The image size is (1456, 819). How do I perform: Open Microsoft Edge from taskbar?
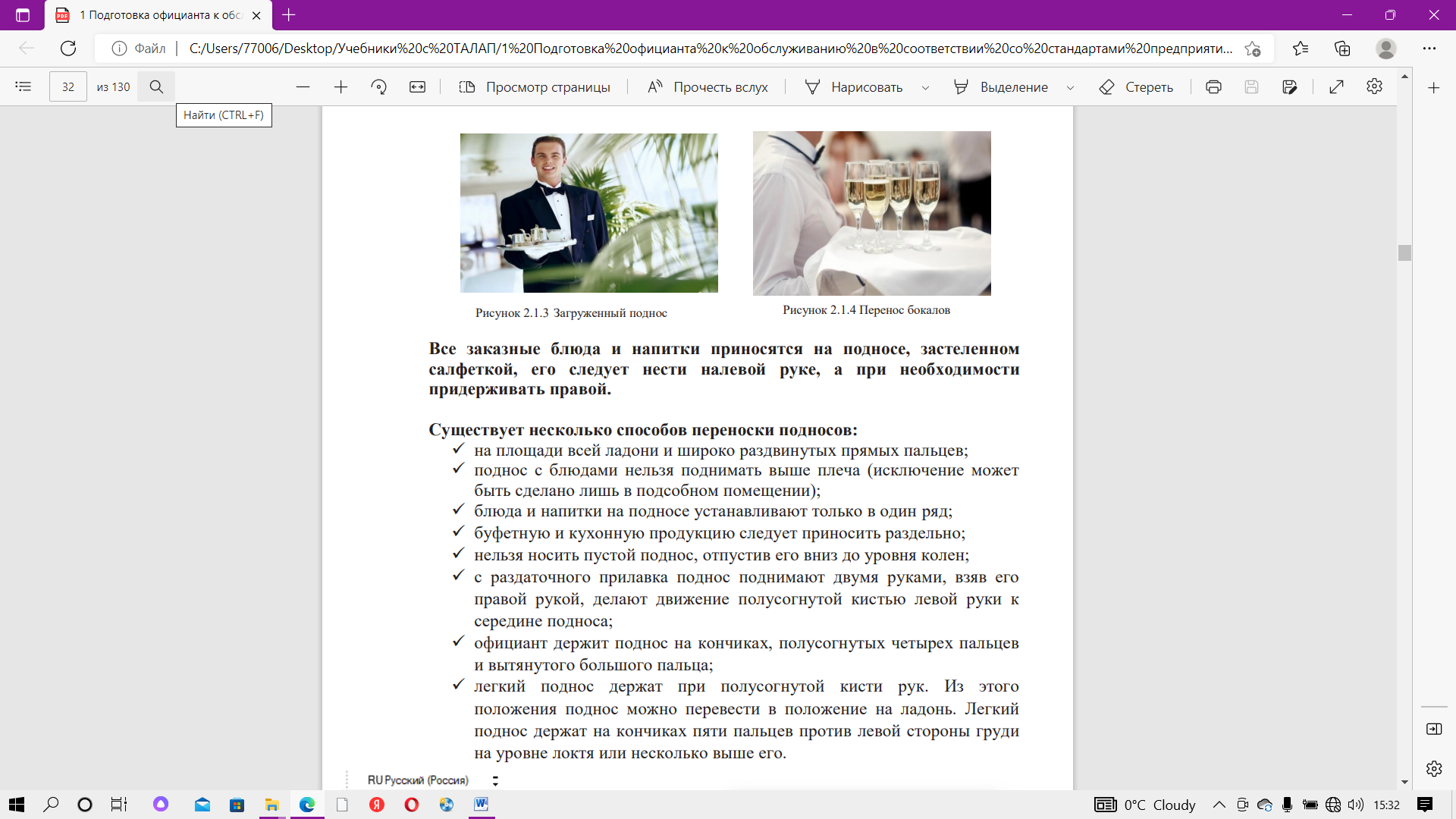point(307,805)
